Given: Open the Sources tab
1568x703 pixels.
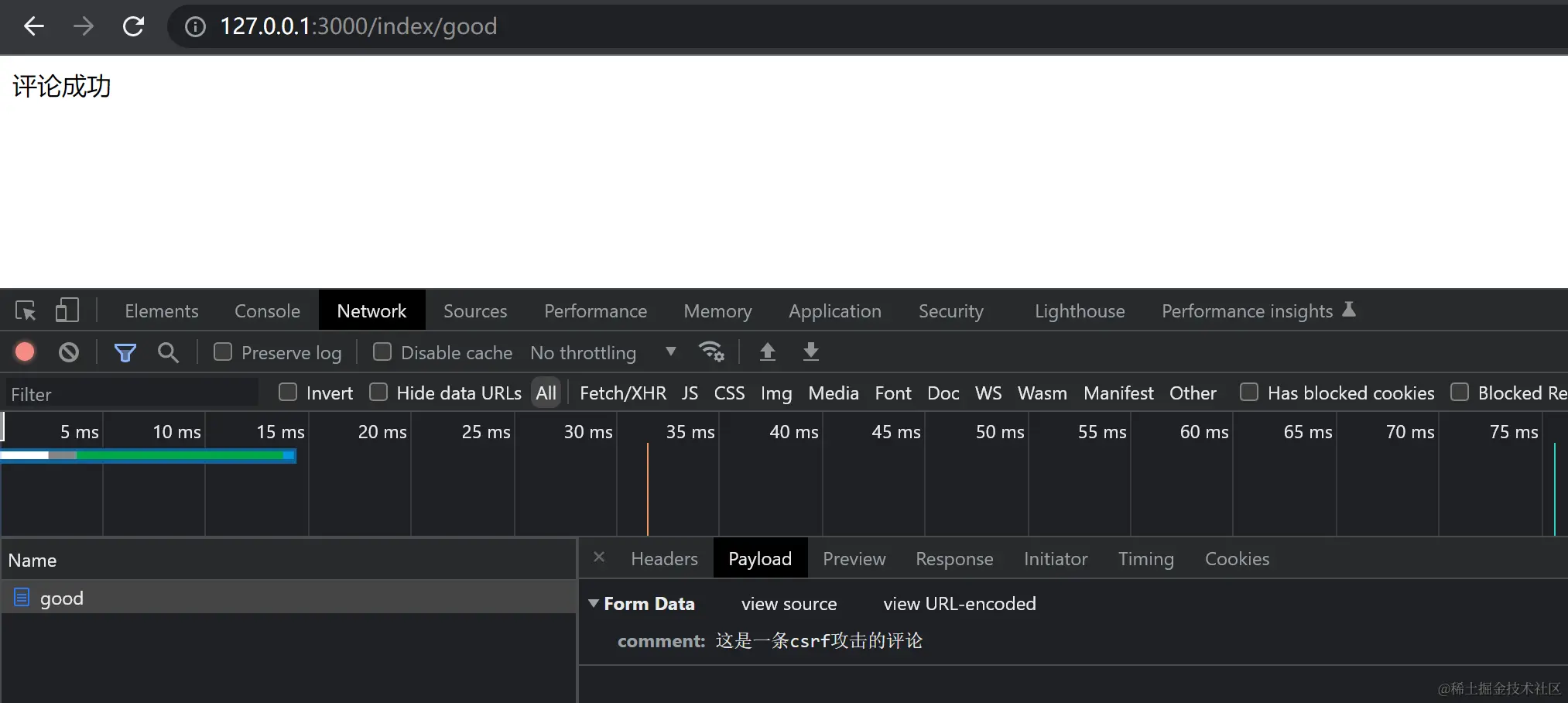Looking at the screenshot, I should coord(475,310).
